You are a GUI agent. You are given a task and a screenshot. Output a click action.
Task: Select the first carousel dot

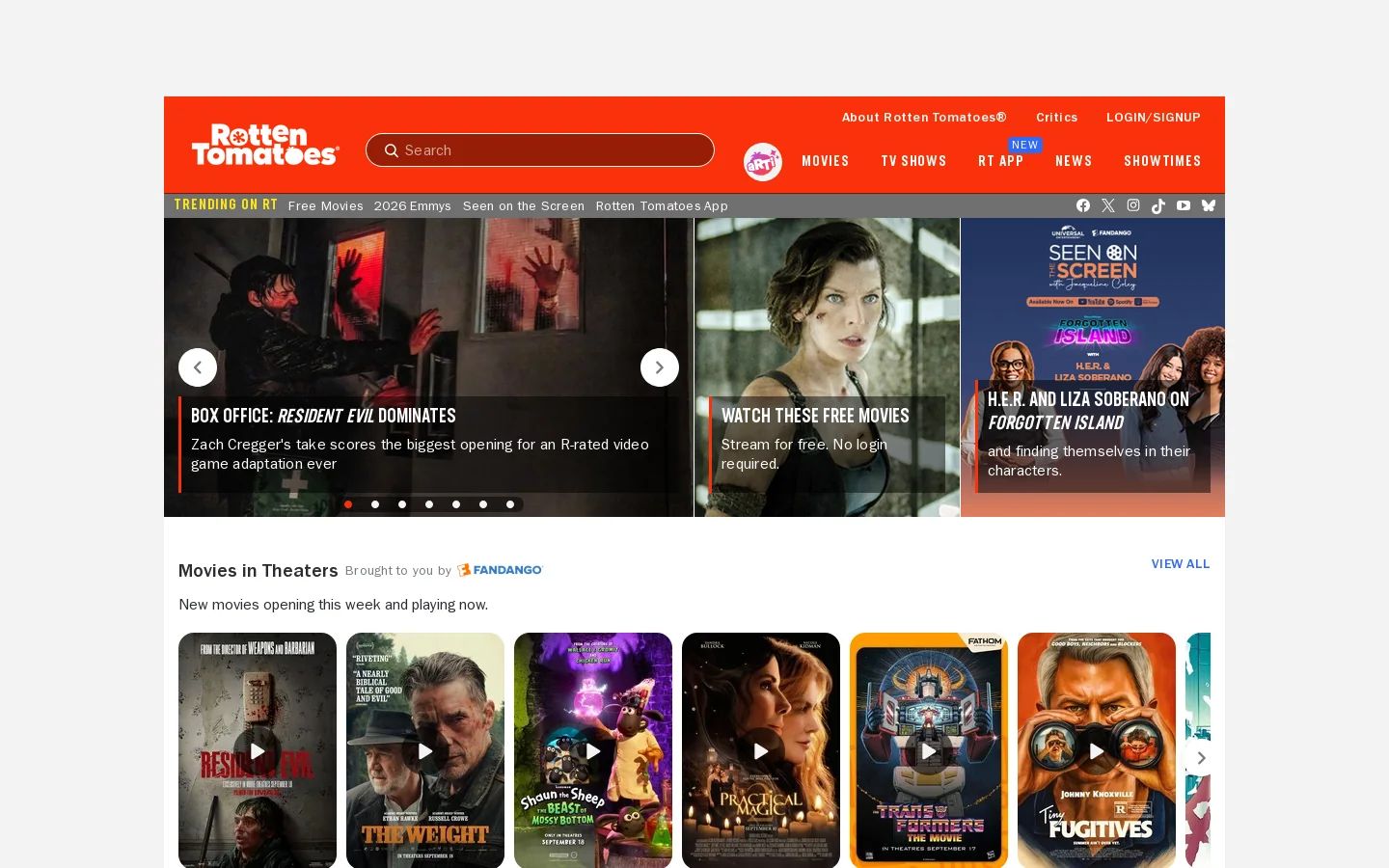point(348,504)
